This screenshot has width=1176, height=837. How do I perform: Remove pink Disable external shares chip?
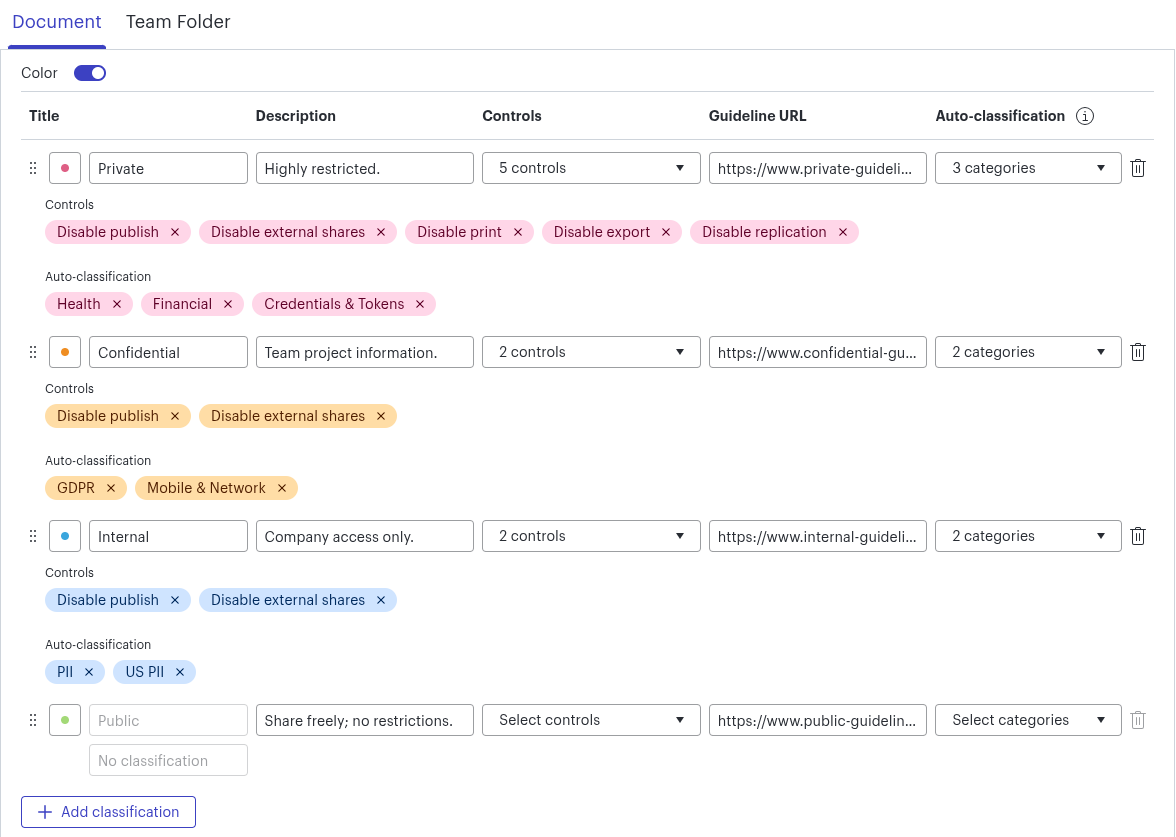pyautogui.click(x=381, y=232)
